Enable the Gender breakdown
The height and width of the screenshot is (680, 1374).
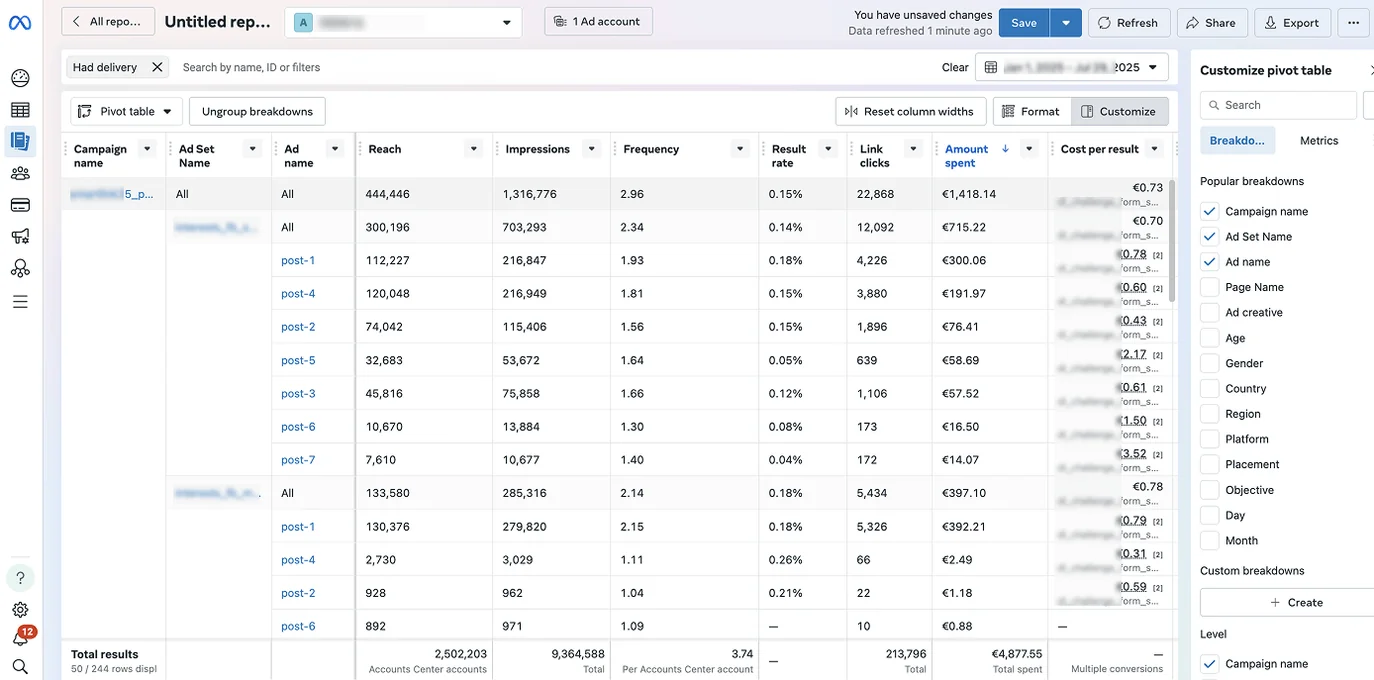click(x=1209, y=362)
